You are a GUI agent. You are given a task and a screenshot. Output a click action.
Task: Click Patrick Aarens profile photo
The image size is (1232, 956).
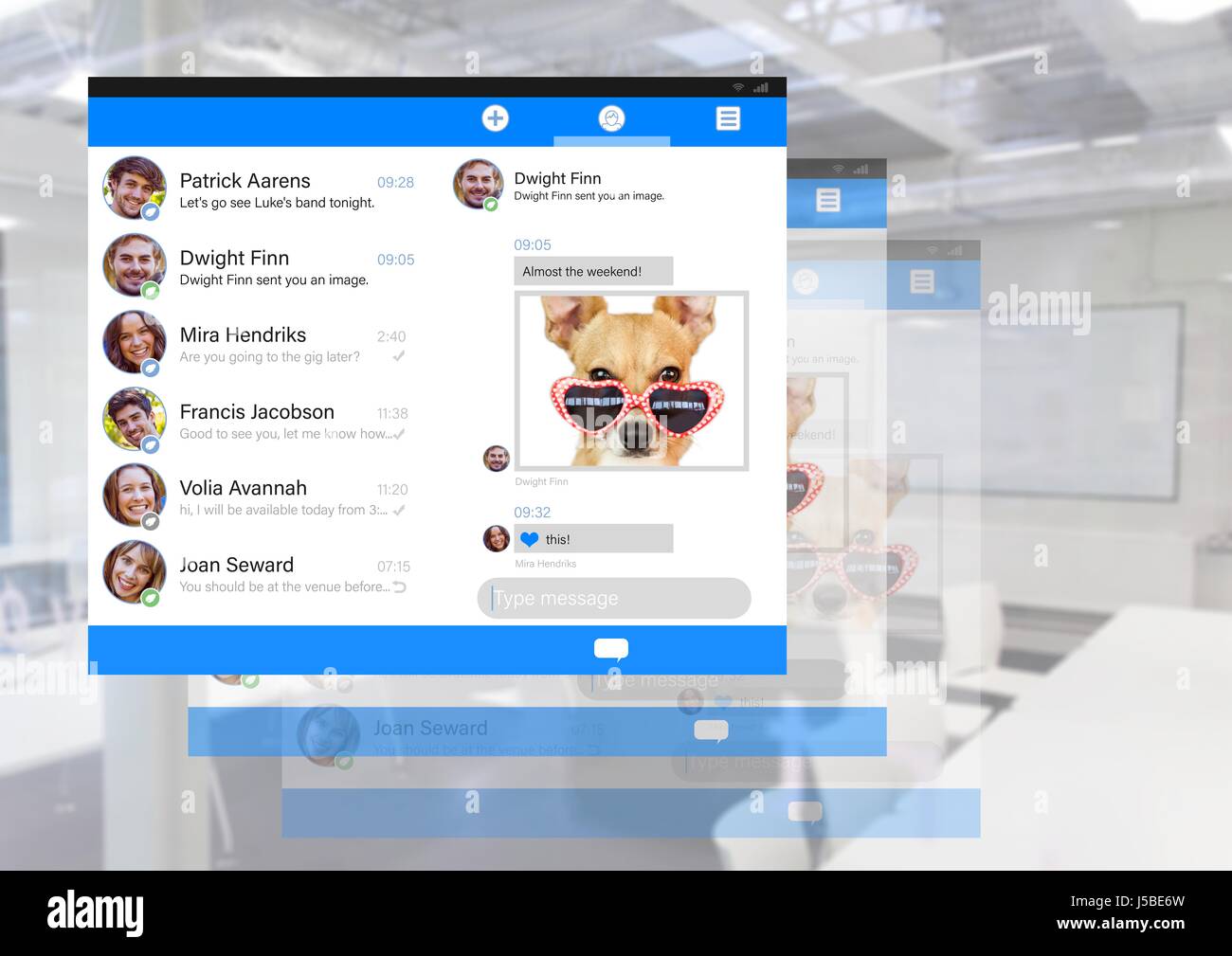tap(134, 187)
